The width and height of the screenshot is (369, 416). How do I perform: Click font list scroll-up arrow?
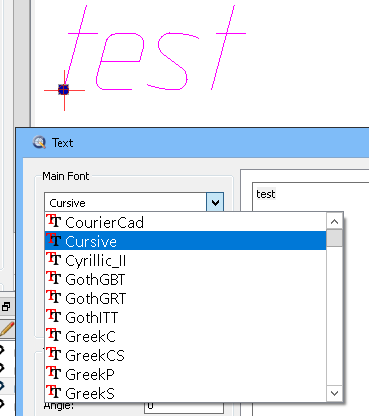334,221
